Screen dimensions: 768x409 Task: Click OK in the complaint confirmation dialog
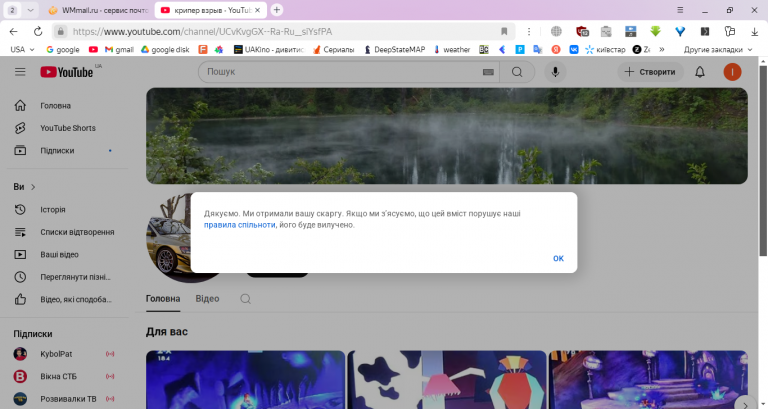point(558,258)
